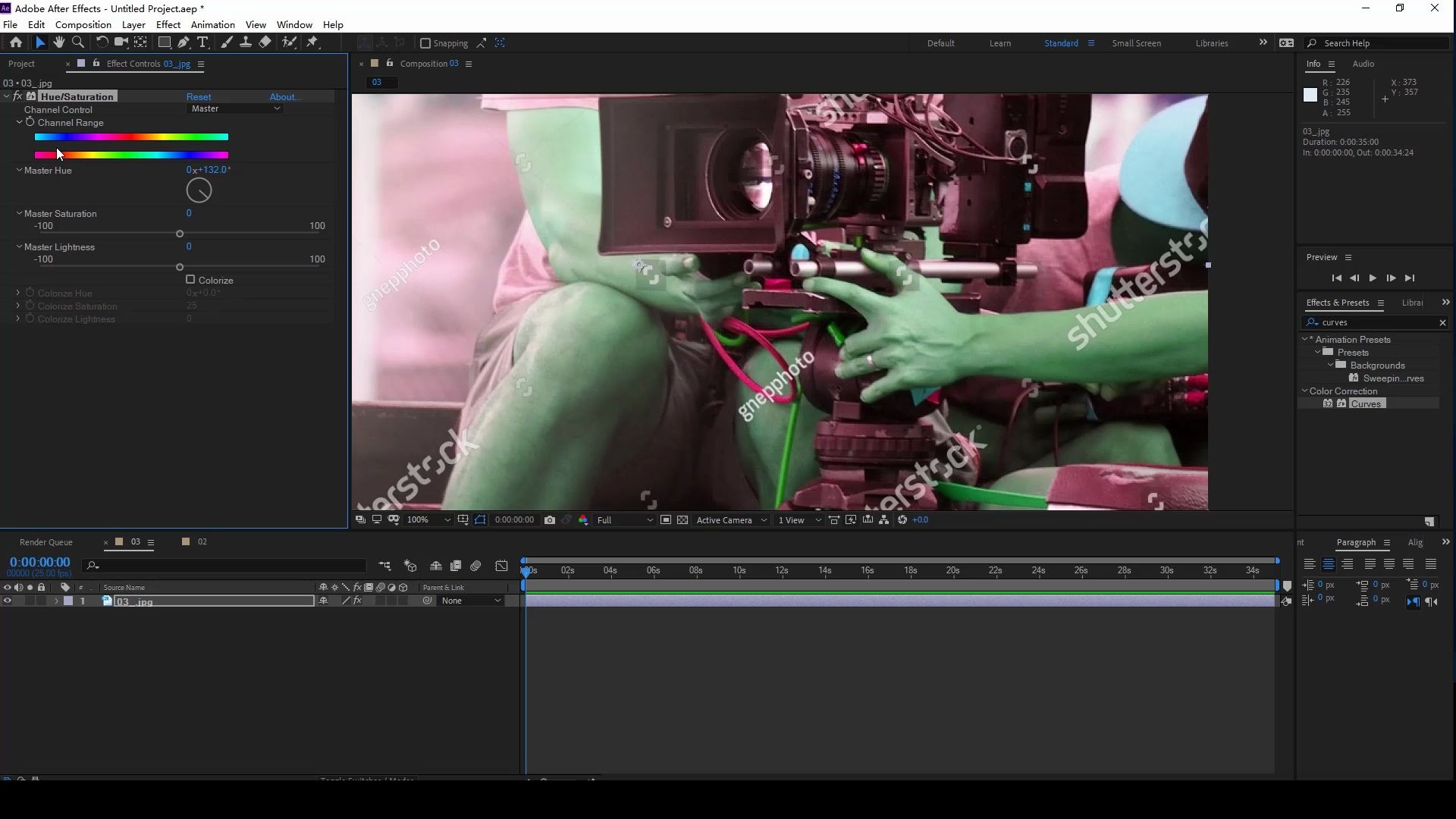Select the Unified Camera tool
This screenshot has width=1456, height=819.
[121, 42]
